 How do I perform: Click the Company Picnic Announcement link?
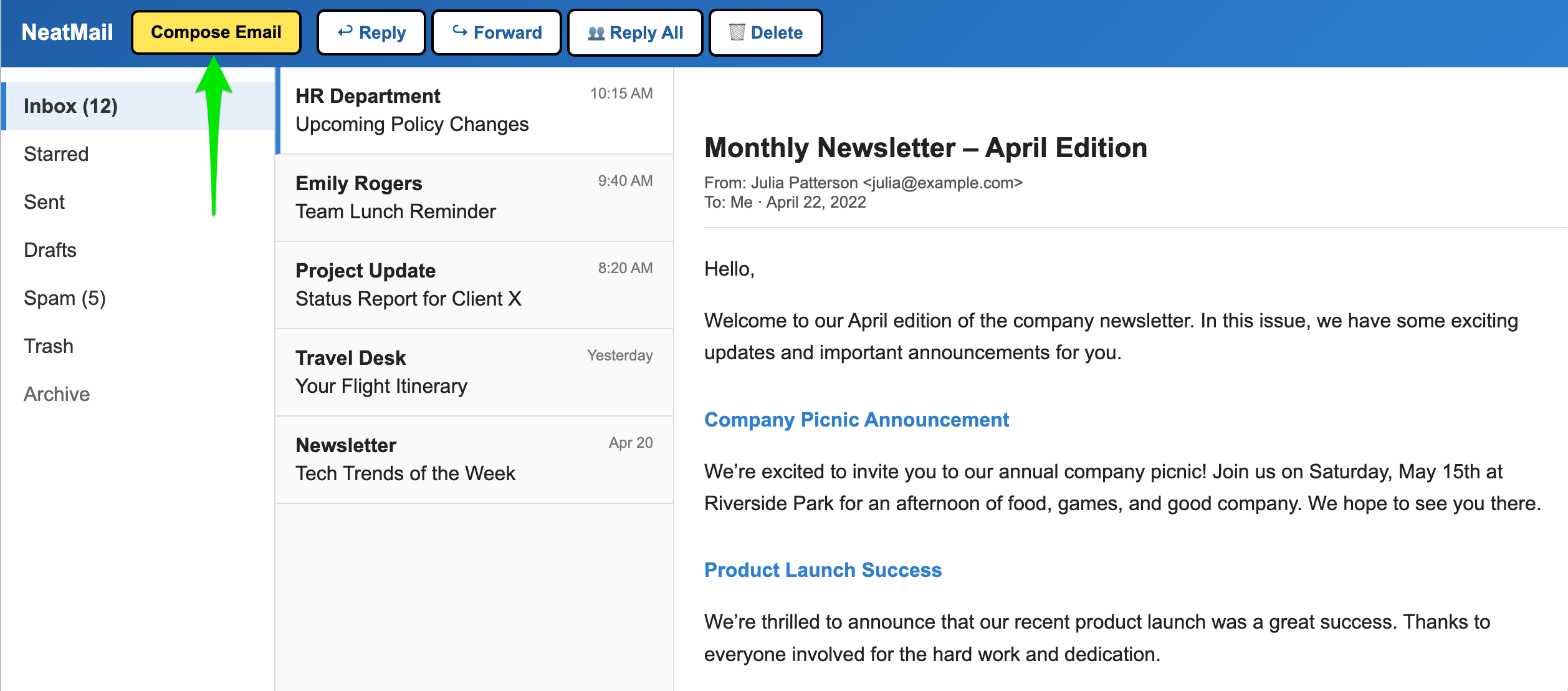pyautogui.click(x=856, y=420)
